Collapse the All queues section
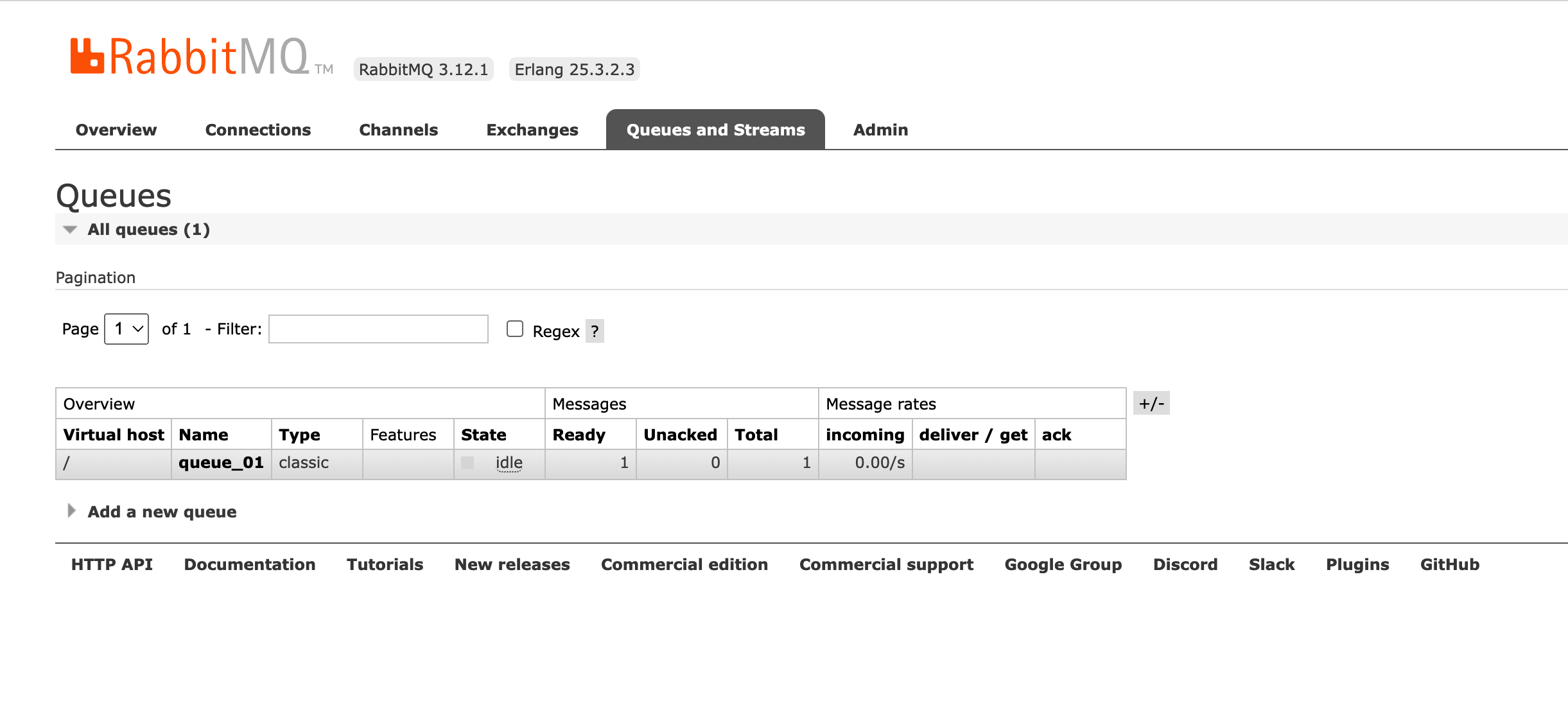Image resolution: width=1568 pixels, height=701 pixels. (148, 229)
